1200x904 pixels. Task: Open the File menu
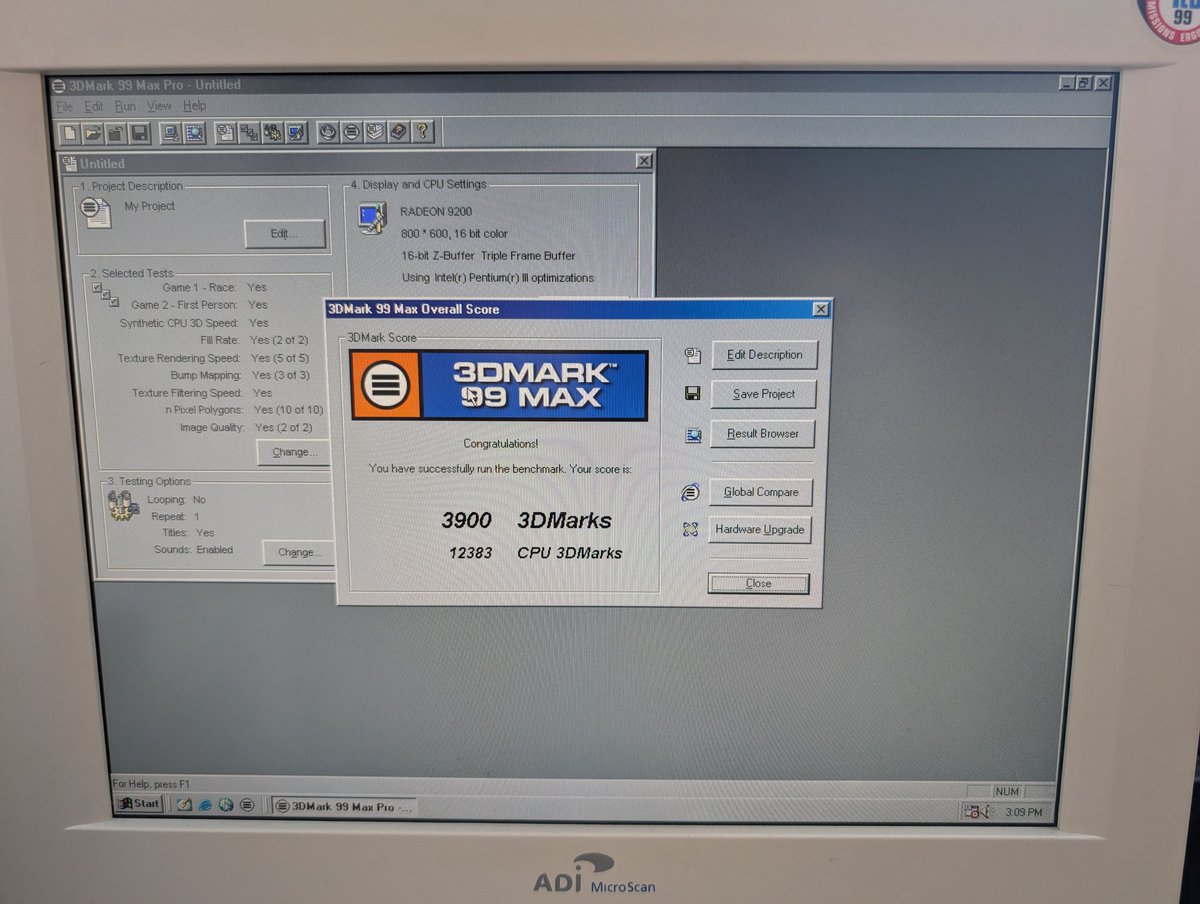65,106
